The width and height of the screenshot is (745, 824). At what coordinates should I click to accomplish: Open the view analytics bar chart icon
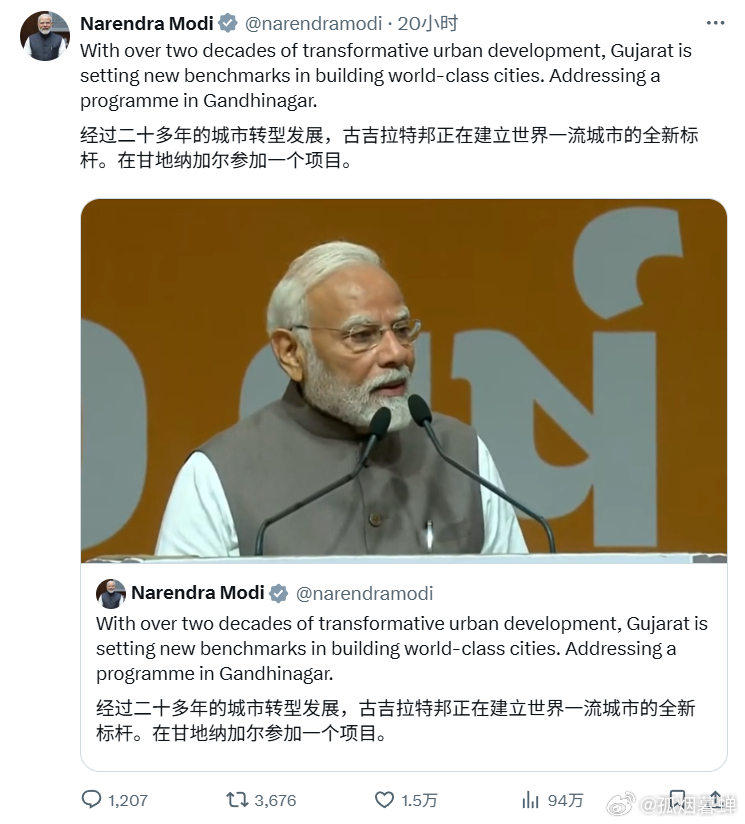point(531,800)
